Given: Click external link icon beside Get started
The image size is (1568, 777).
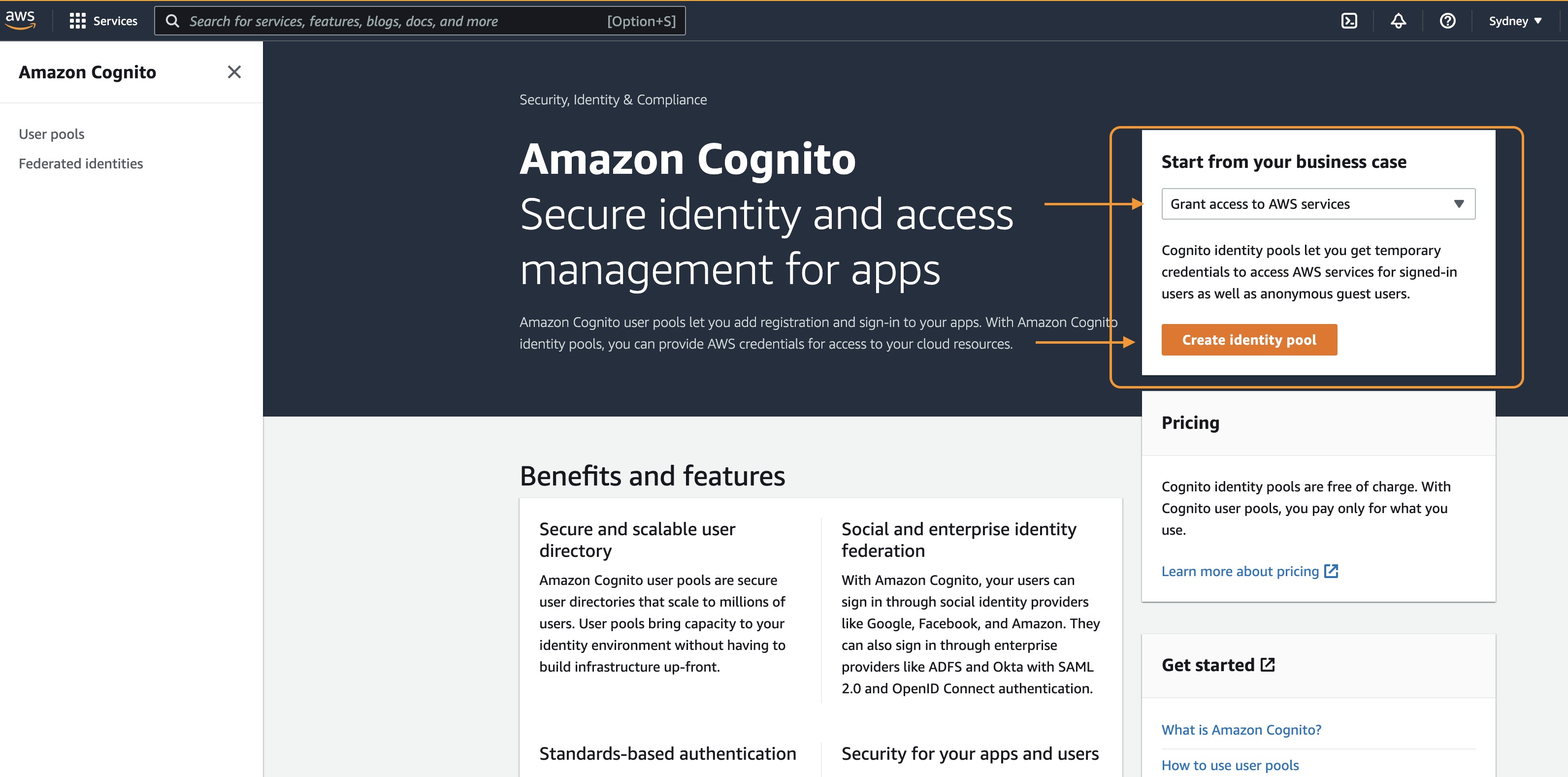Looking at the screenshot, I should (1268, 664).
